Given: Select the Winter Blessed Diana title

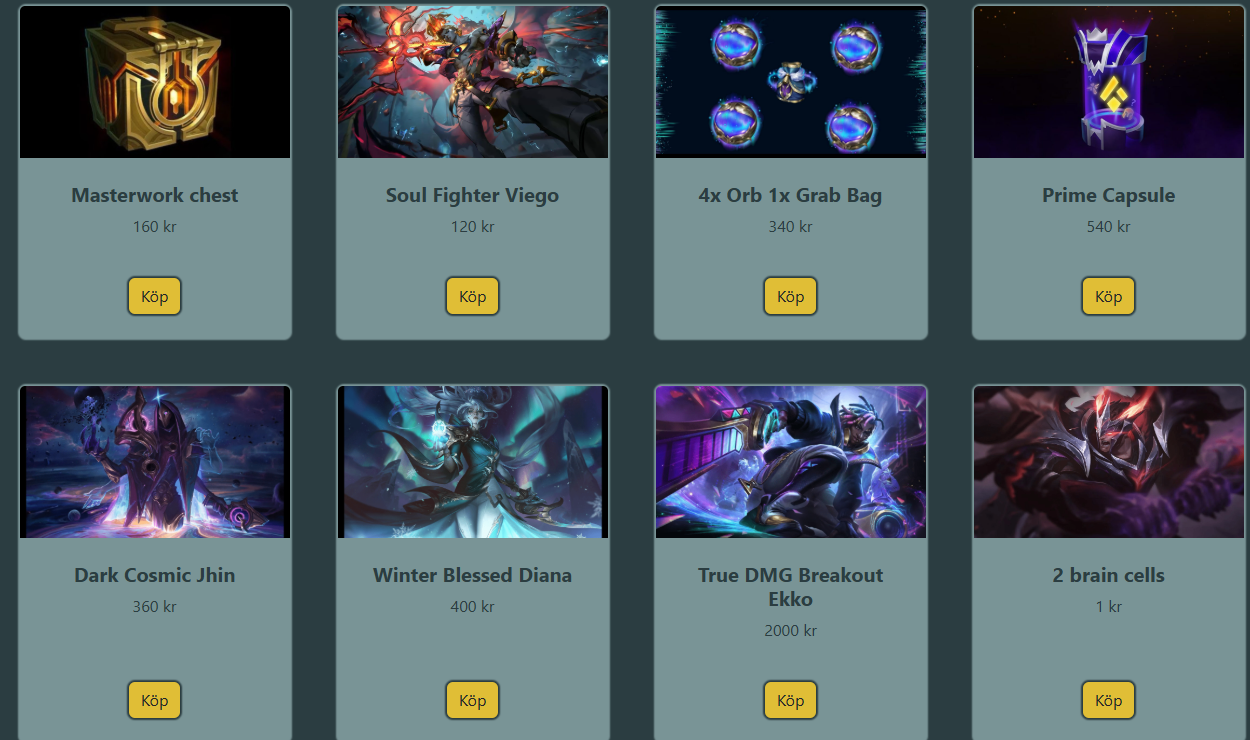Looking at the screenshot, I should [x=473, y=575].
